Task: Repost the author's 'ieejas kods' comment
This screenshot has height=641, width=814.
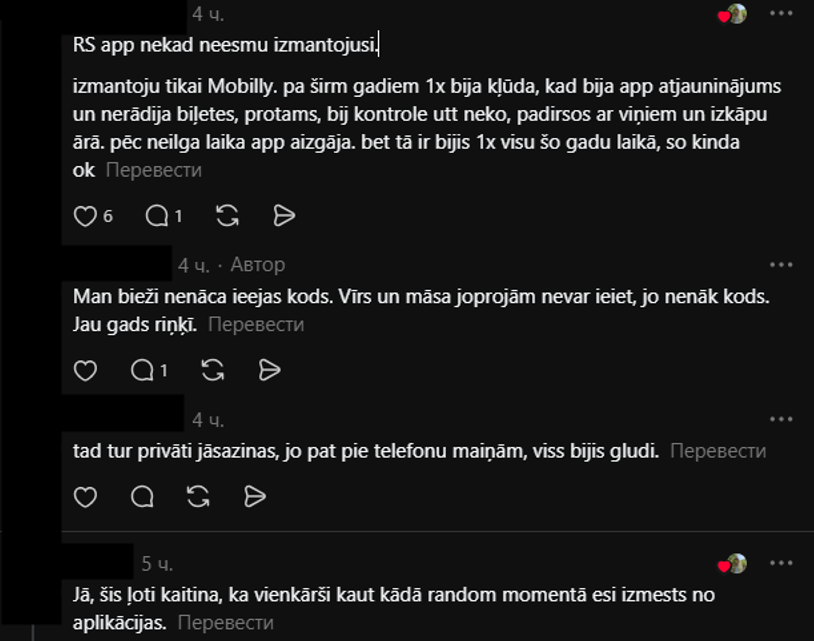Action: tap(213, 371)
